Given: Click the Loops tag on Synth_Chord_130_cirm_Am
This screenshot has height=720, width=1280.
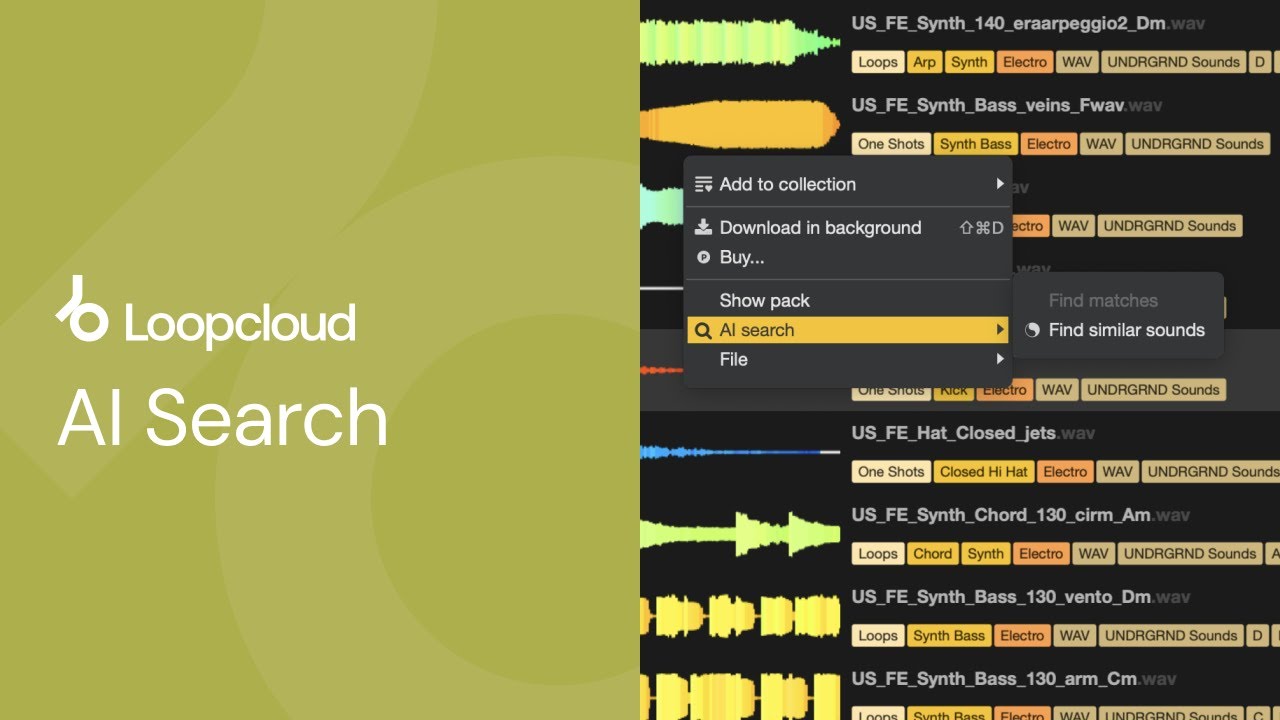Looking at the screenshot, I should (x=878, y=554).
